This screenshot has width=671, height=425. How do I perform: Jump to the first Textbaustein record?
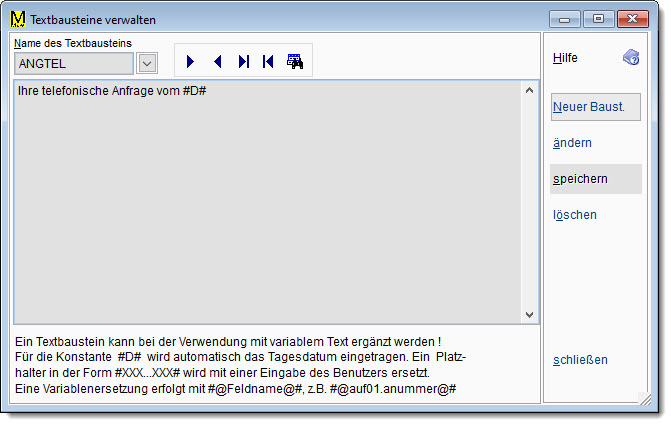pos(268,62)
